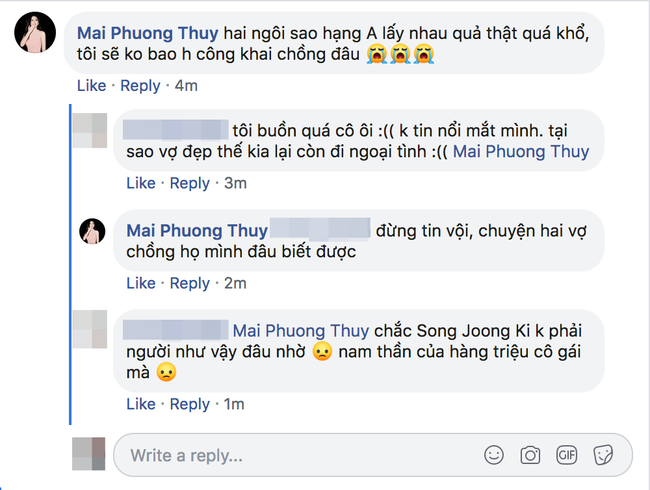
Task: Like the top comment posted 4m ago
Action: [x=91, y=86]
